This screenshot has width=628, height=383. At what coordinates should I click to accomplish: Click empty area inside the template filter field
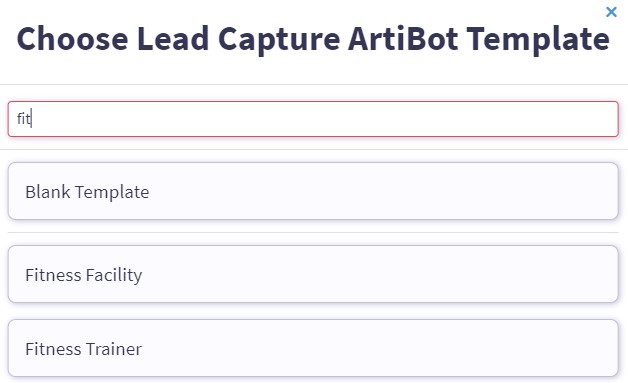[x=320, y=119]
